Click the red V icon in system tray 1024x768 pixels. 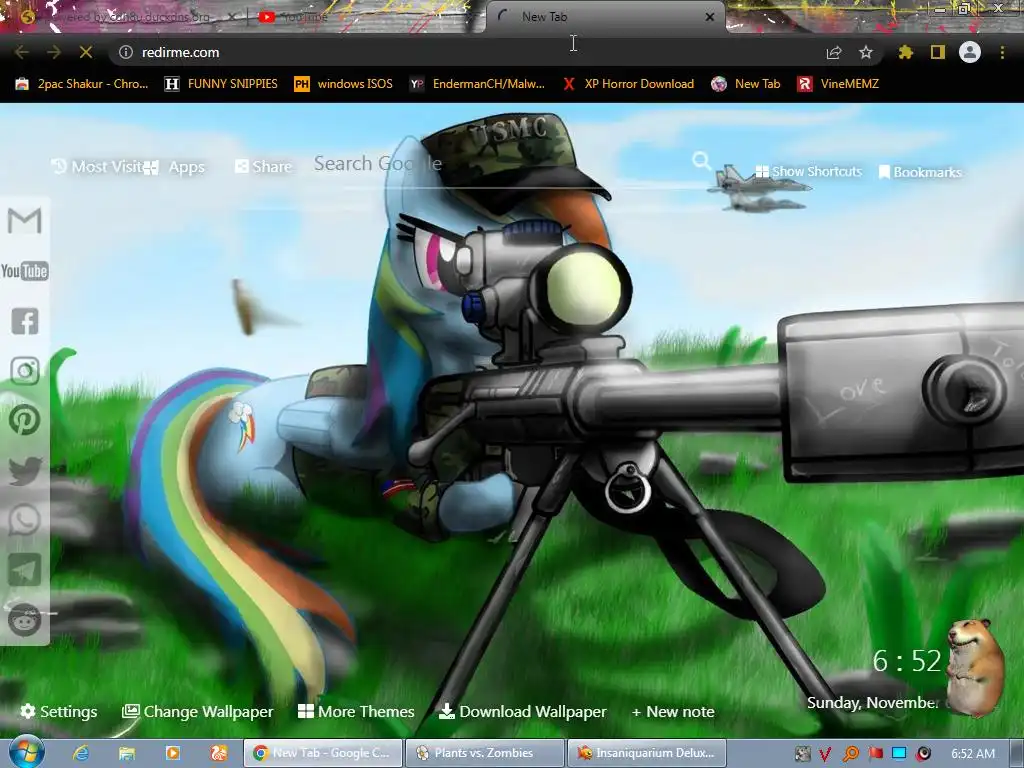point(825,754)
